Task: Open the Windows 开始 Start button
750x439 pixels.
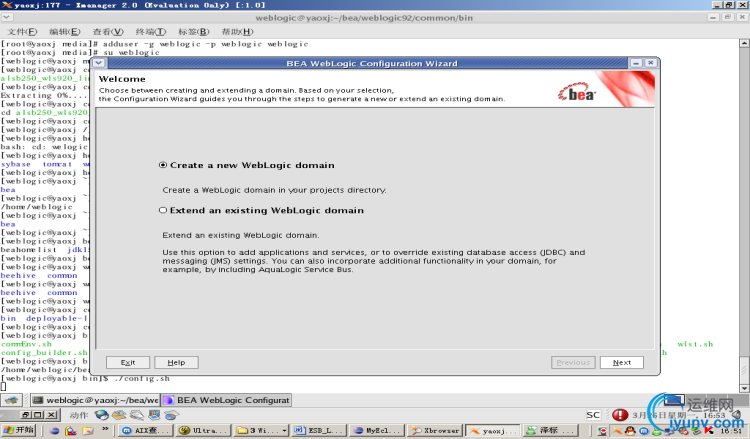Action: point(18,430)
